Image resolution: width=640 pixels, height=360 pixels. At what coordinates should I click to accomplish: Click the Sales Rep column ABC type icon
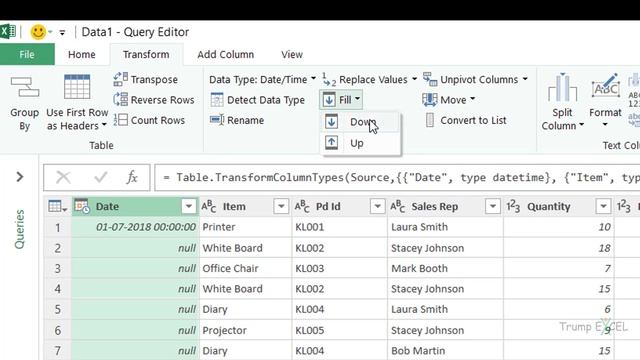point(397,207)
